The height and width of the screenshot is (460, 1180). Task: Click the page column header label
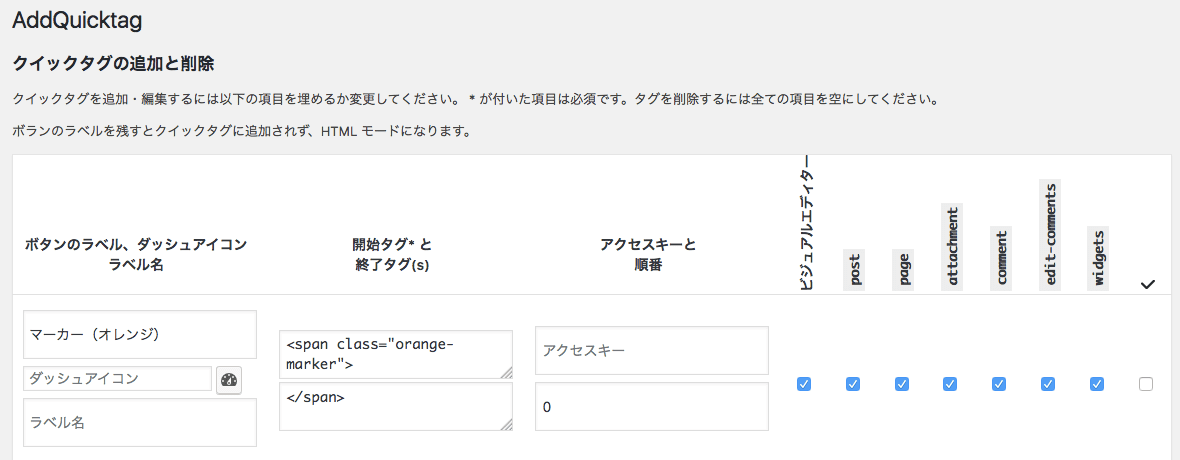[x=903, y=270]
